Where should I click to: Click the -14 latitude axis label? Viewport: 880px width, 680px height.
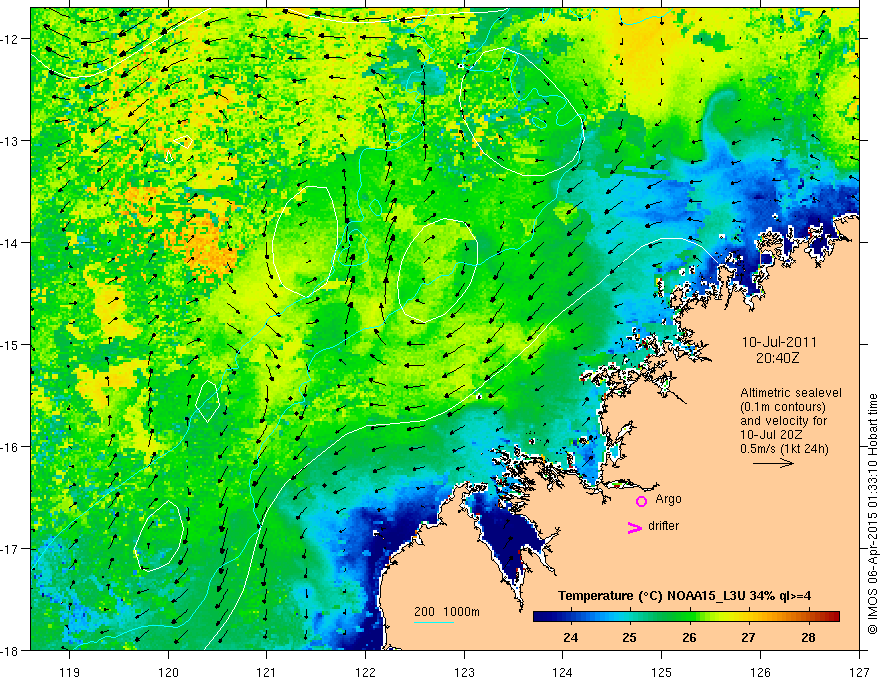(x=10, y=243)
